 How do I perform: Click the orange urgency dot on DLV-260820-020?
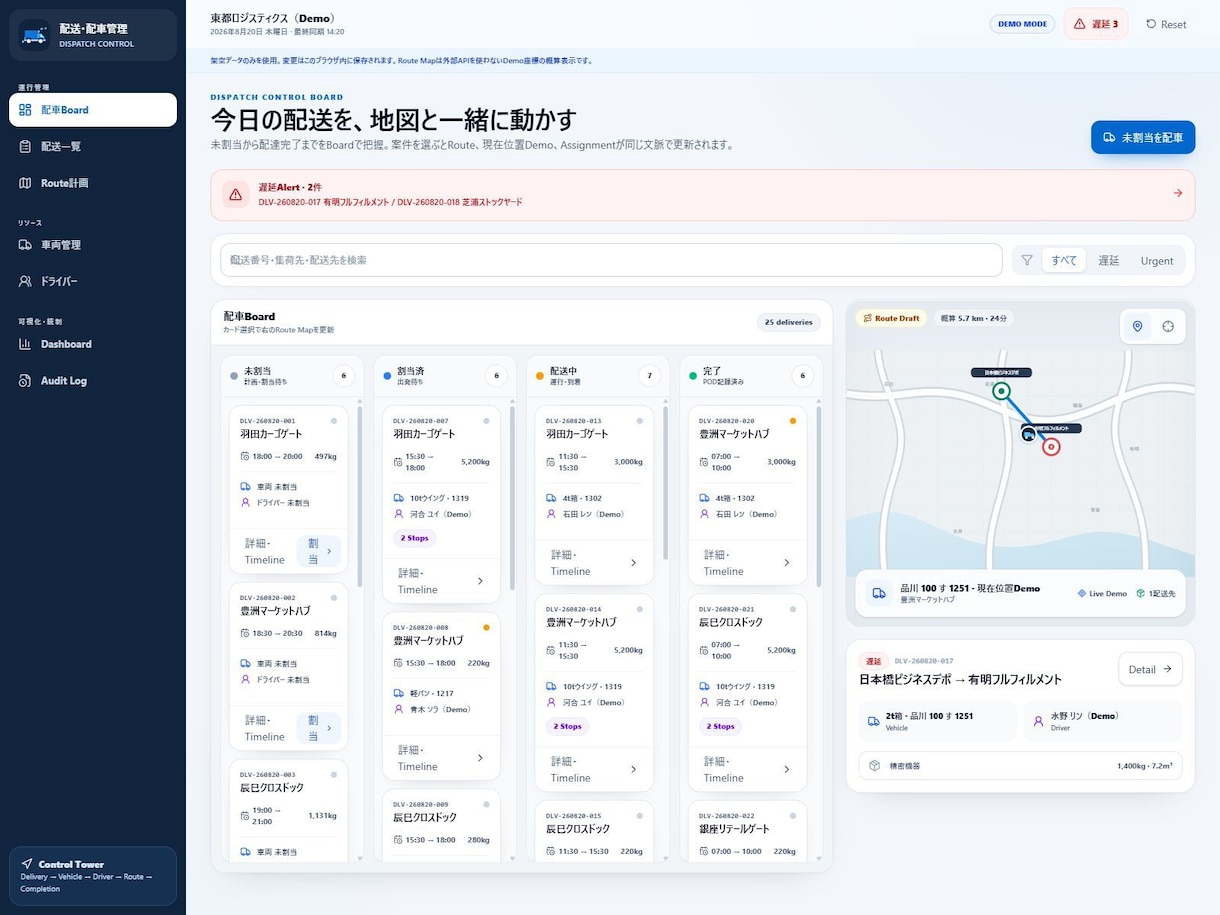[792, 421]
